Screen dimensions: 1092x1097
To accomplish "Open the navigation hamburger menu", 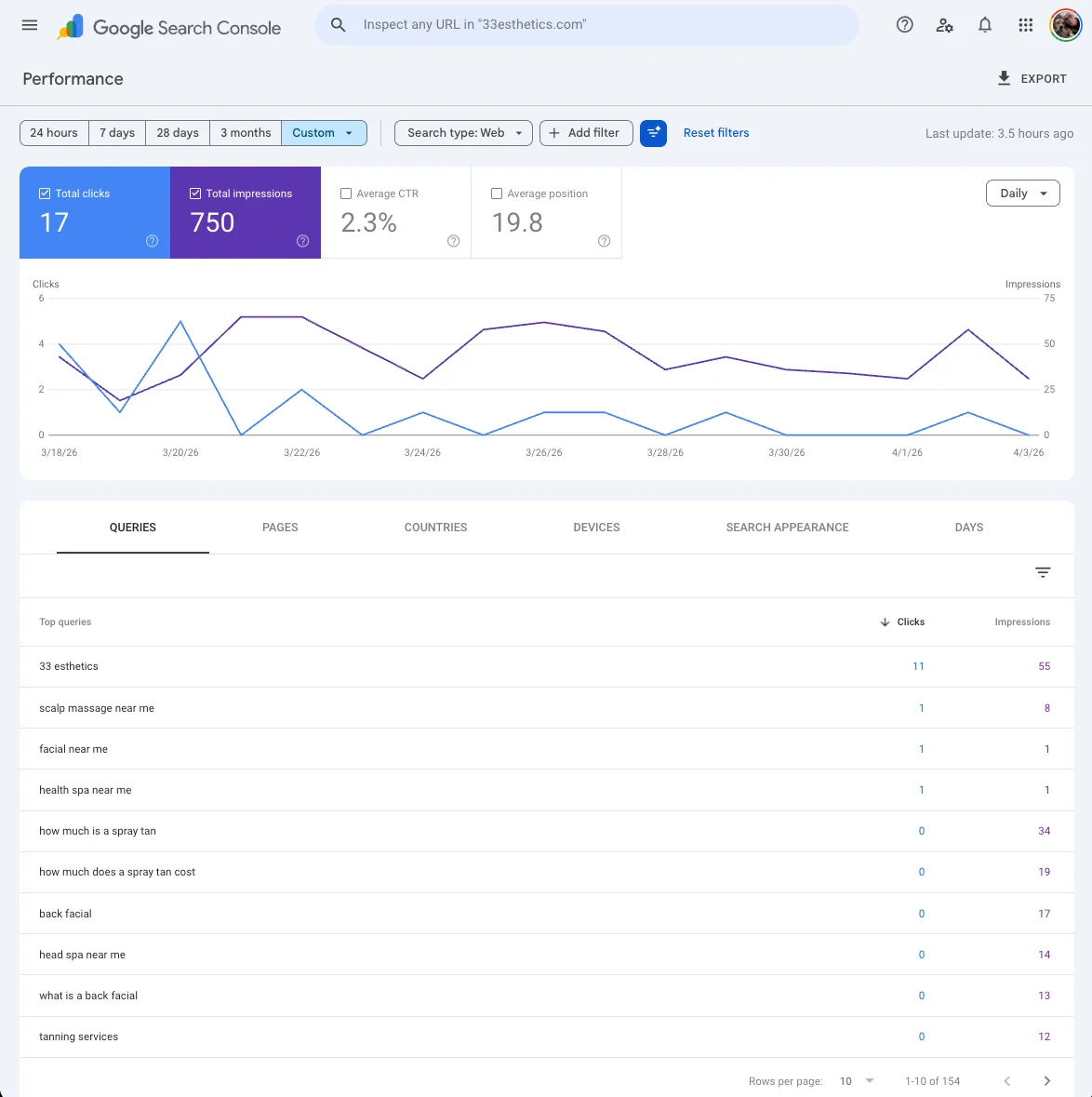I will pyautogui.click(x=29, y=25).
